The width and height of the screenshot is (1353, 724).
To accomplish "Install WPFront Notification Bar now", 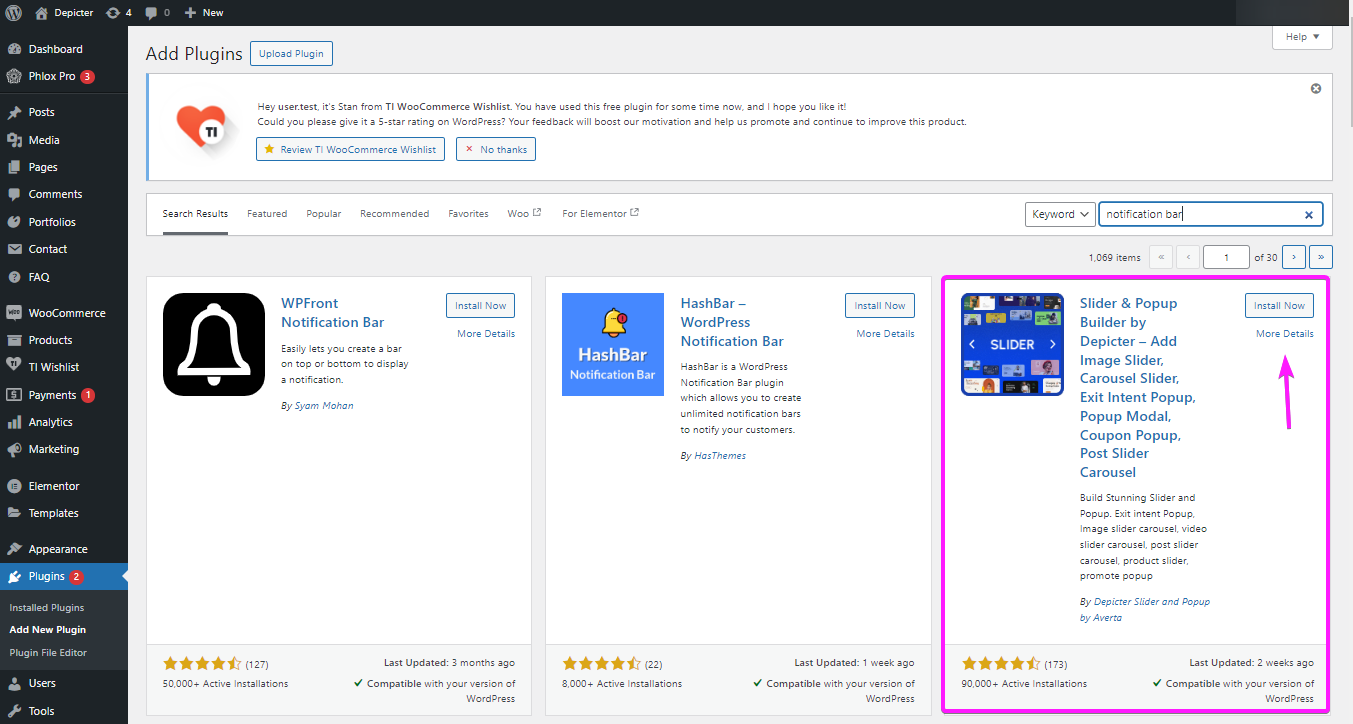I will [x=481, y=306].
